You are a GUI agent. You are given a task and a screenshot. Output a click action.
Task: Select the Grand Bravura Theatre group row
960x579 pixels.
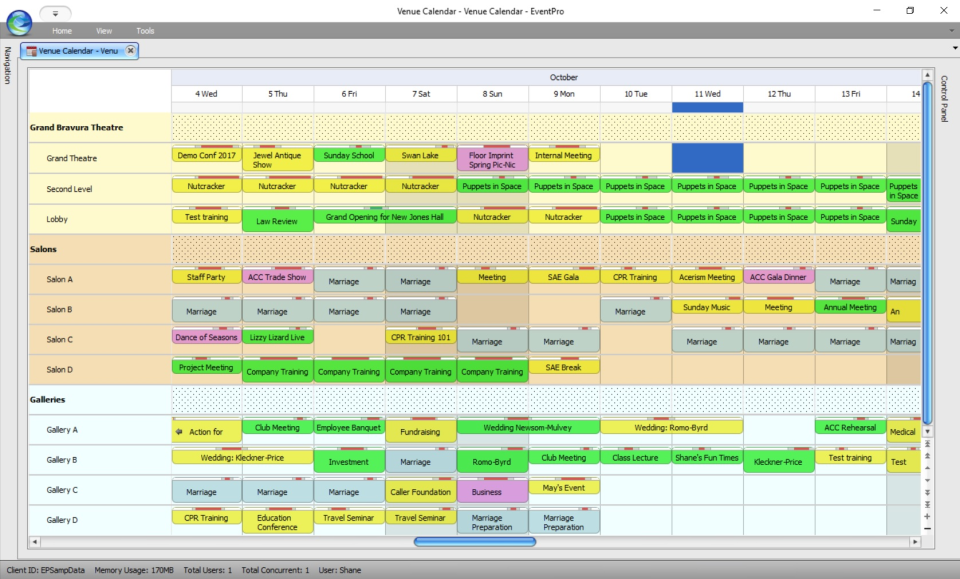[x=100, y=127]
